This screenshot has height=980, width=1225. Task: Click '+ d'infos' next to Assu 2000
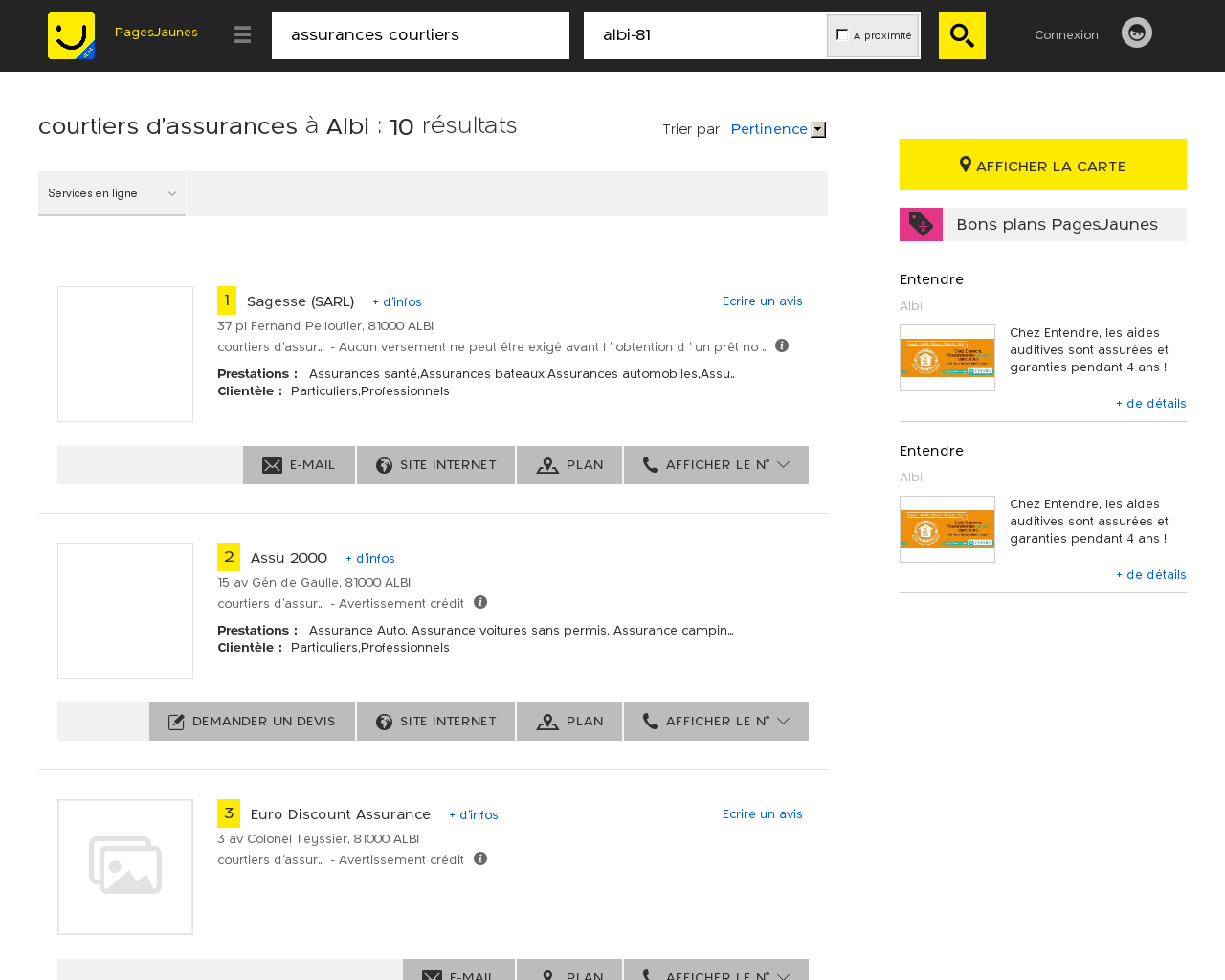click(x=370, y=559)
